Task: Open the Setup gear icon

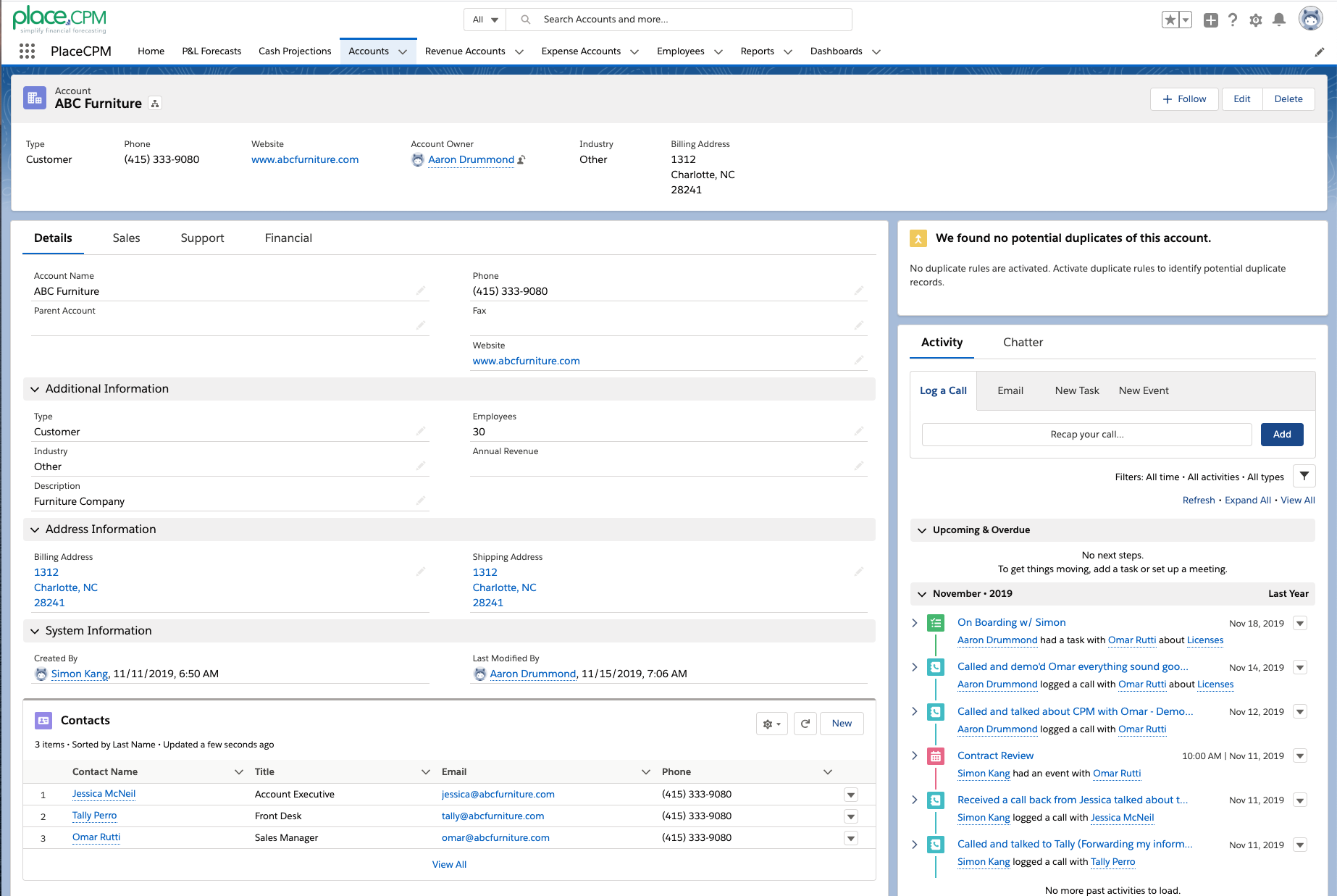Action: click(1256, 20)
